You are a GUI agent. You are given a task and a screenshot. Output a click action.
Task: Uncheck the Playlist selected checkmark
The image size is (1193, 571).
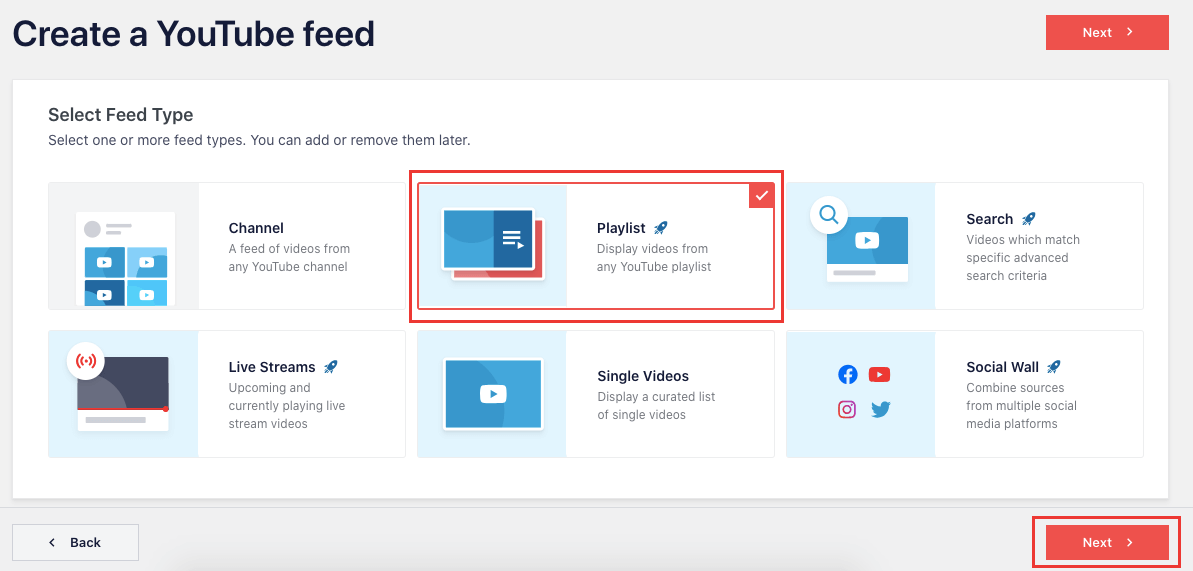click(x=762, y=195)
